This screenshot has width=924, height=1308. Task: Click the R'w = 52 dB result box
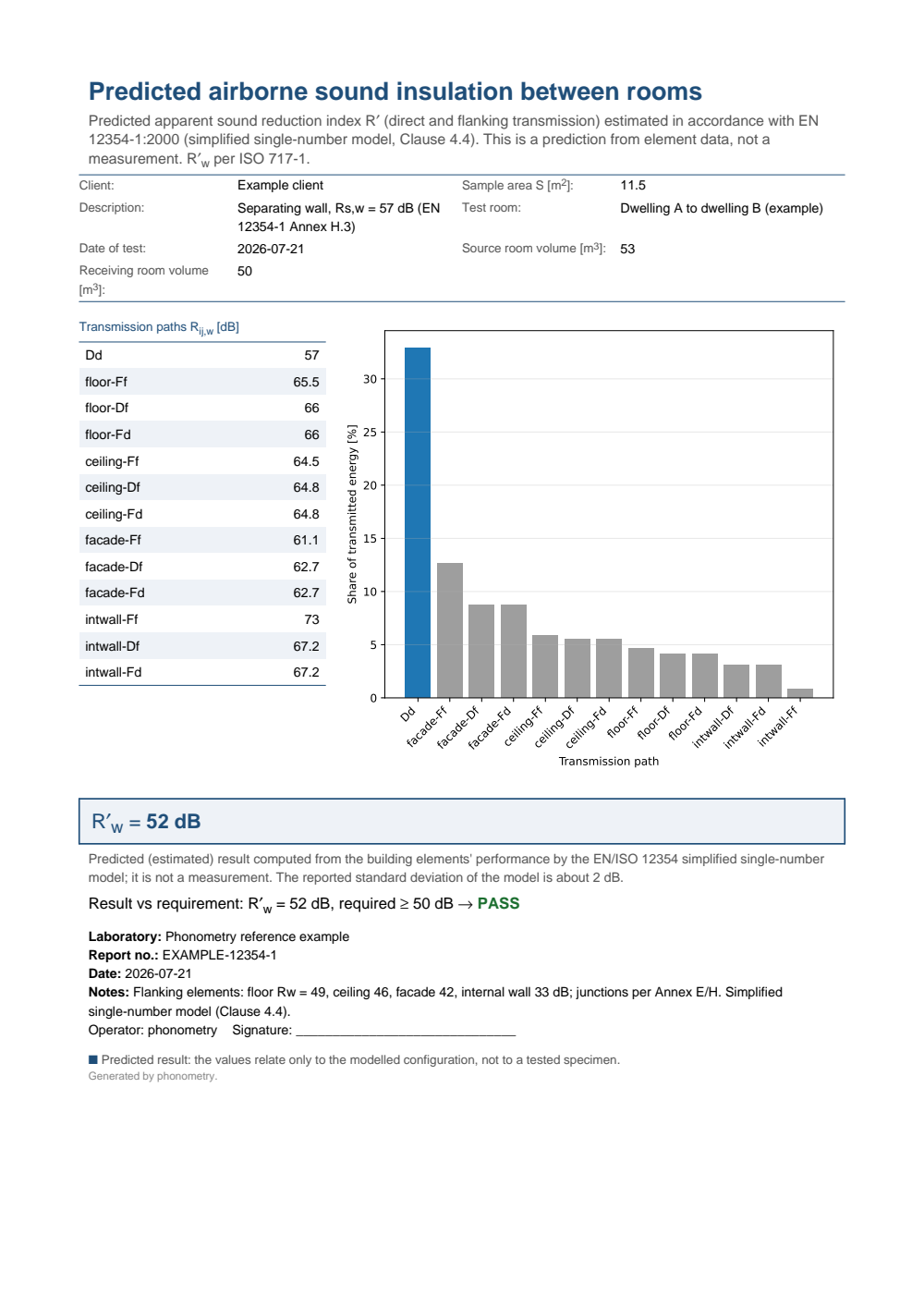click(462, 822)
